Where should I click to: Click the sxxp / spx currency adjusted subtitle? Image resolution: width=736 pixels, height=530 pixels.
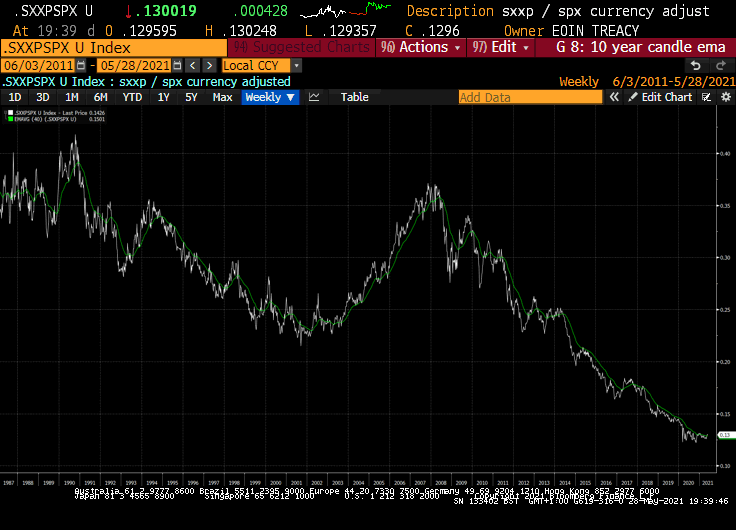click(x=205, y=82)
